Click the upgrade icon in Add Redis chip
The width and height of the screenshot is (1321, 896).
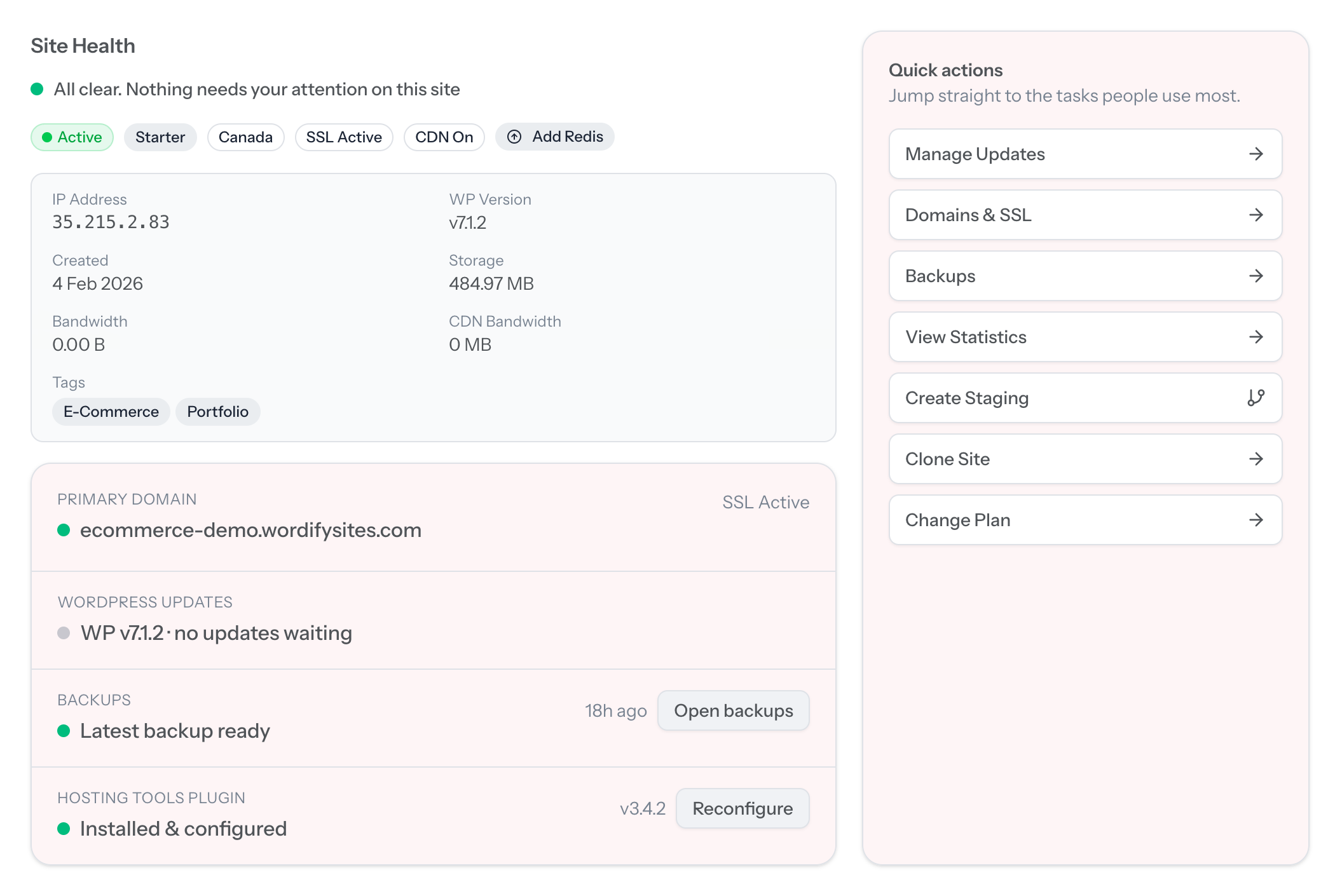pos(514,137)
